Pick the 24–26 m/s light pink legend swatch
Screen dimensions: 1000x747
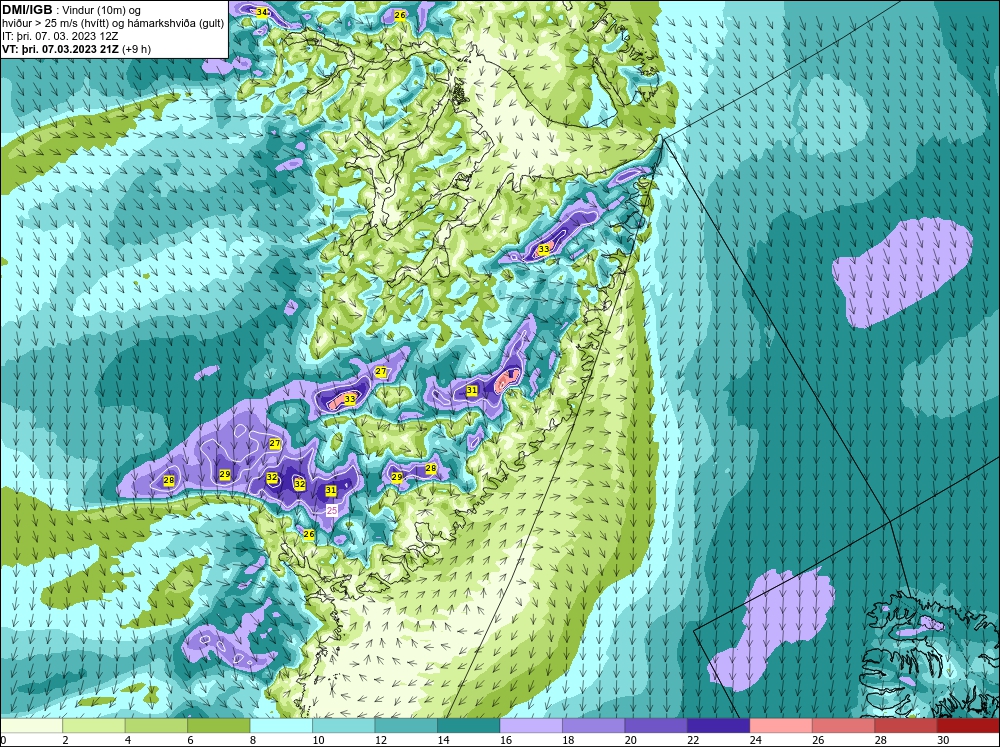pyautogui.click(x=781, y=726)
